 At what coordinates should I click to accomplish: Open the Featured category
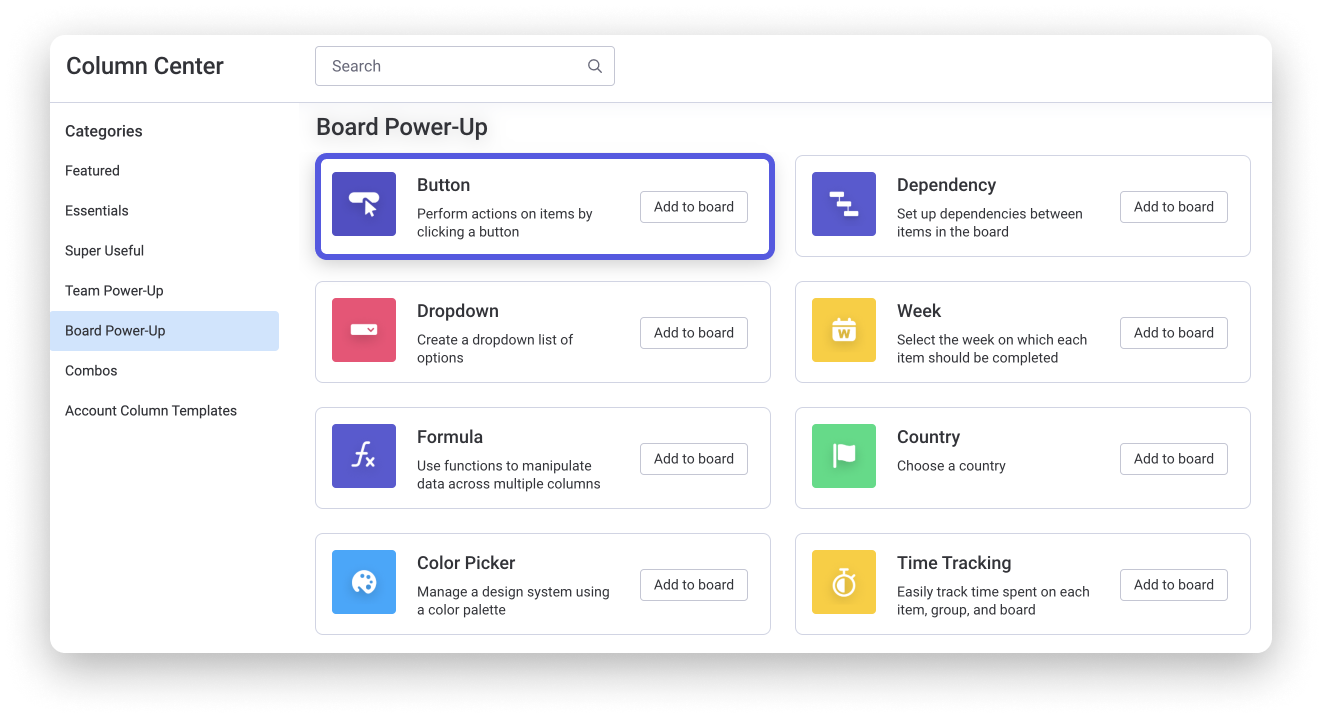point(164,171)
